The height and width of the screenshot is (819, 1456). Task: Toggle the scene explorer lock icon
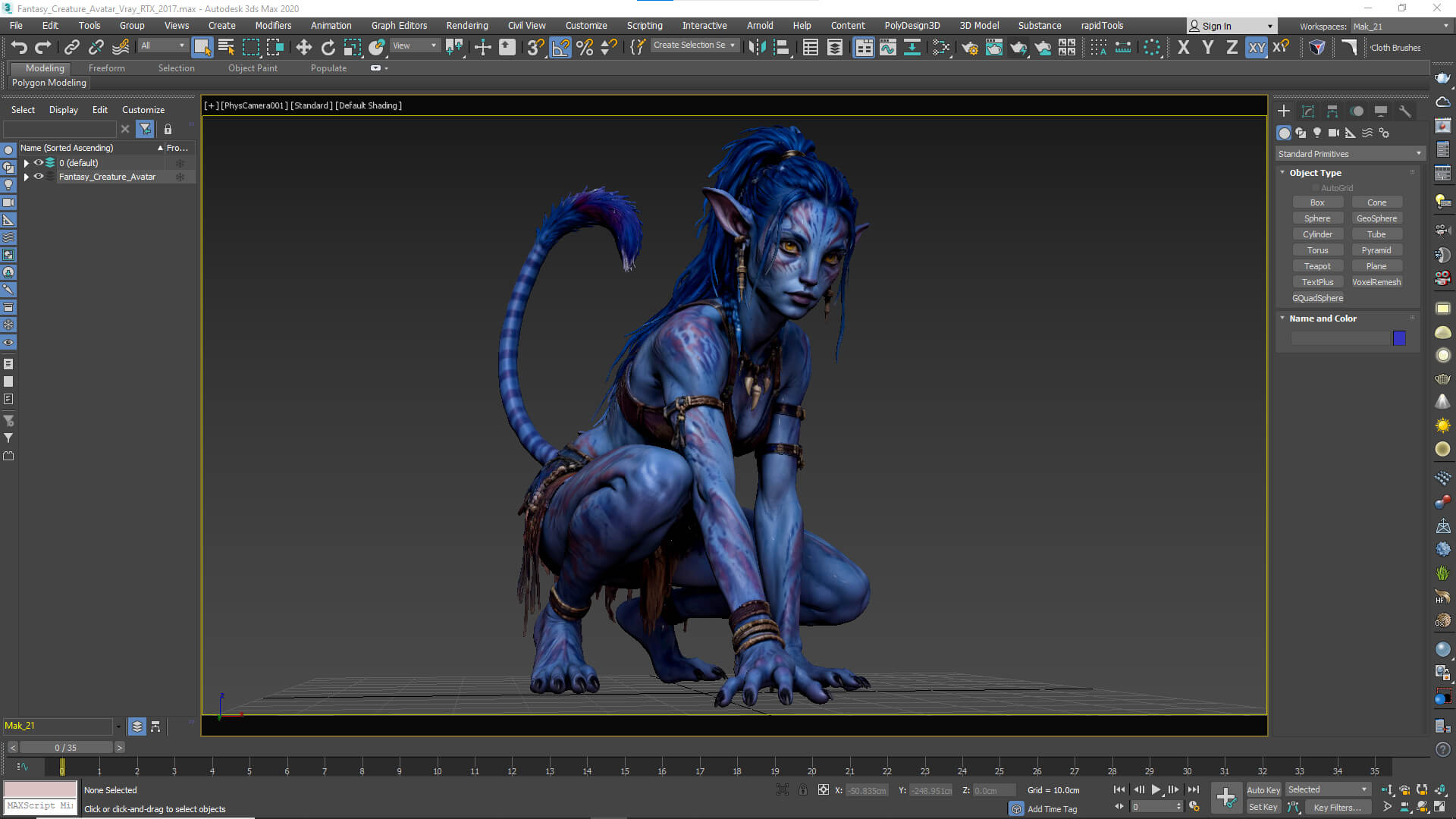coord(168,129)
